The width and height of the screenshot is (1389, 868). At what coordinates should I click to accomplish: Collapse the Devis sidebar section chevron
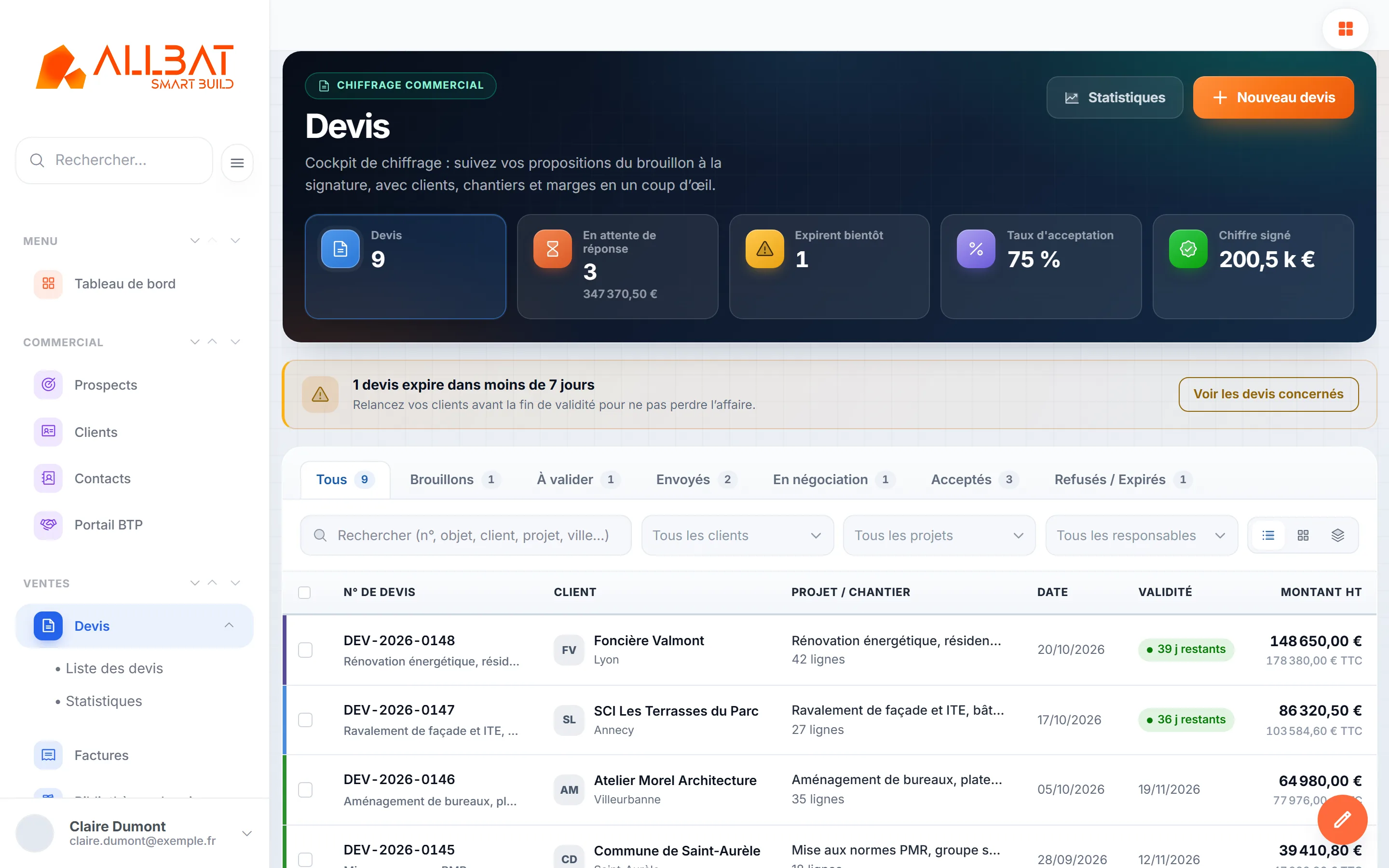pyautogui.click(x=229, y=625)
